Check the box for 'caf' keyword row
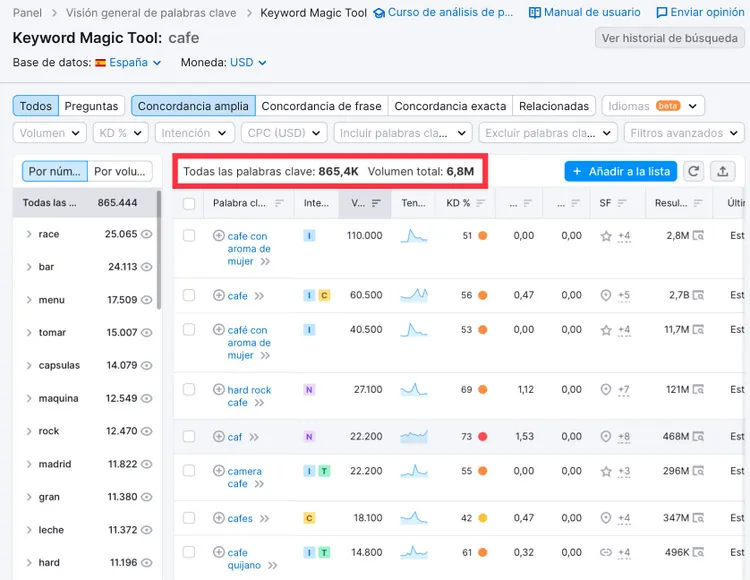Screen dimensions: 750x580 coord(189,436)
